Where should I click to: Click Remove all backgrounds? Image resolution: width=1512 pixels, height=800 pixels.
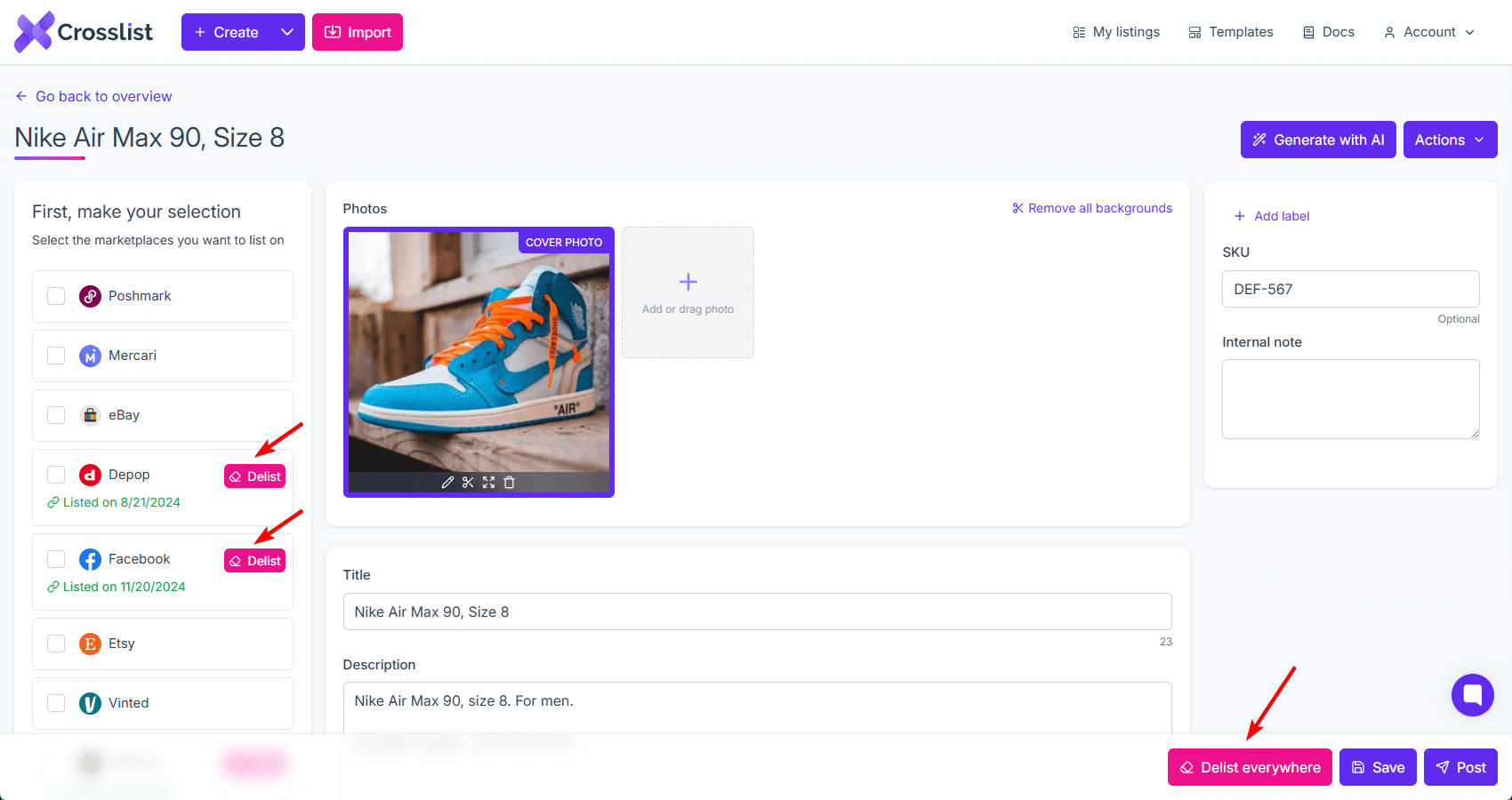click(1091, 208)
